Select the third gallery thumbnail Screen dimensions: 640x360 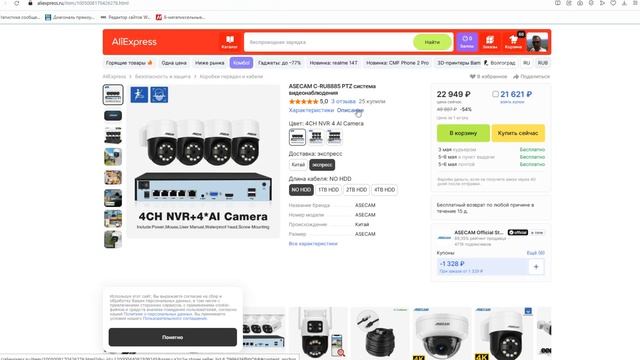113,136
